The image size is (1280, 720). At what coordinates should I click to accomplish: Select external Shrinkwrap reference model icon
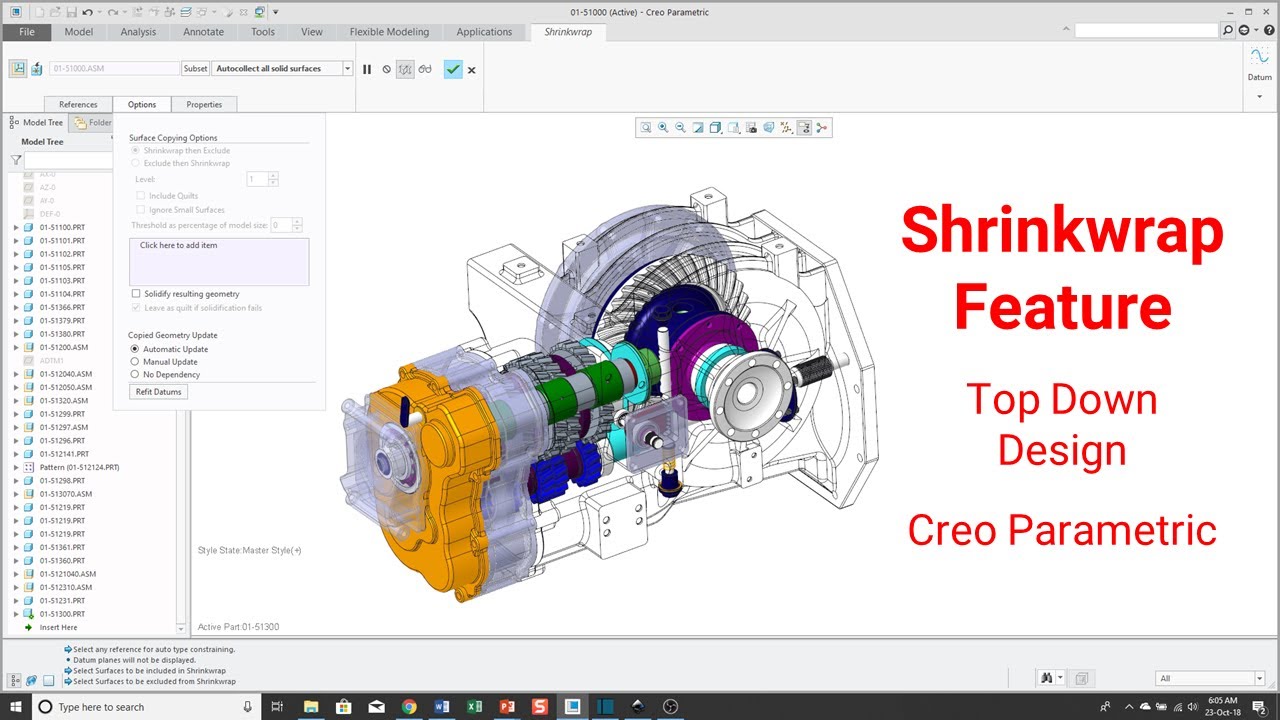pos(18,69)
